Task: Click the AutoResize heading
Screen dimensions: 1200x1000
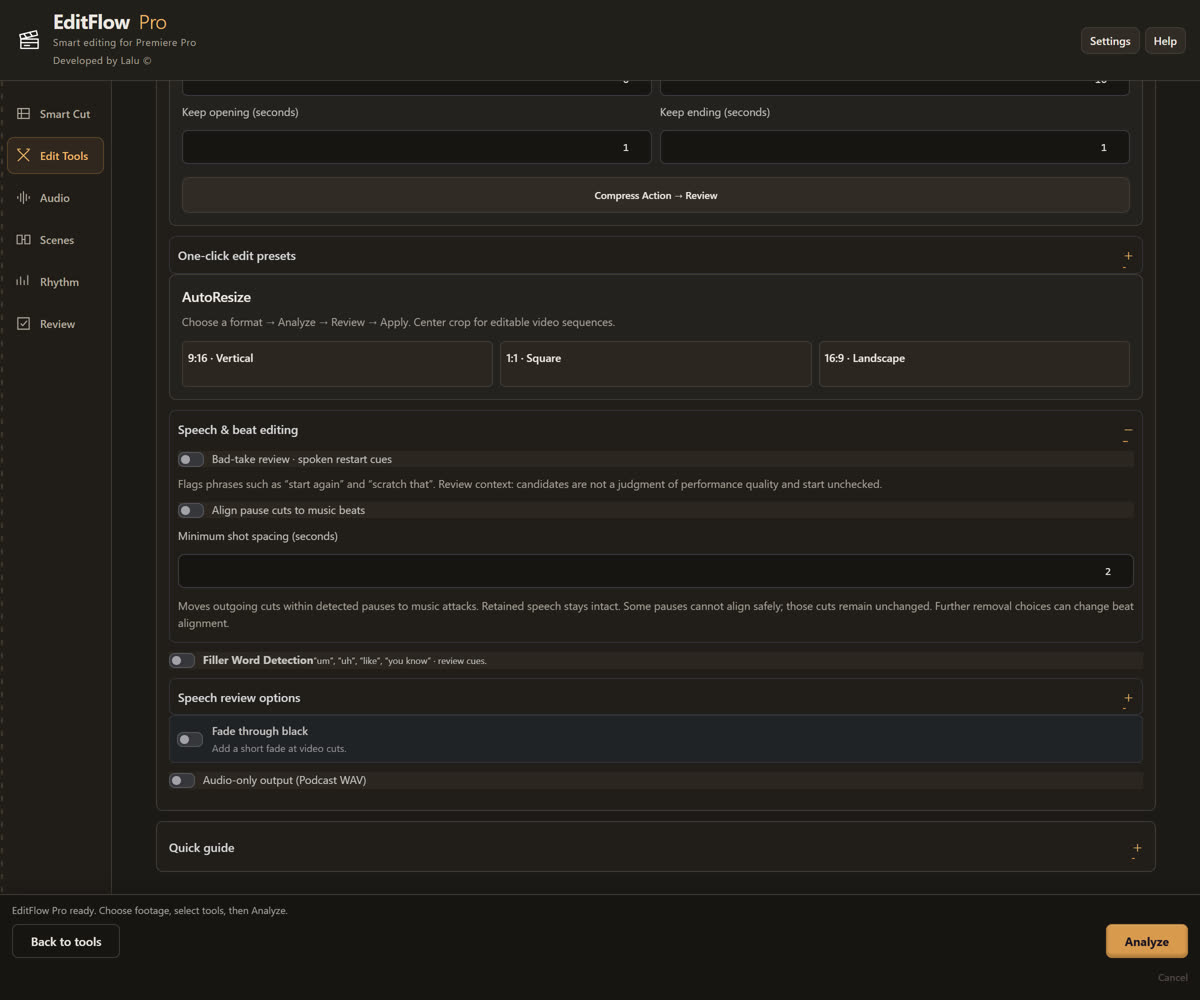Action: tap(216, 297)
